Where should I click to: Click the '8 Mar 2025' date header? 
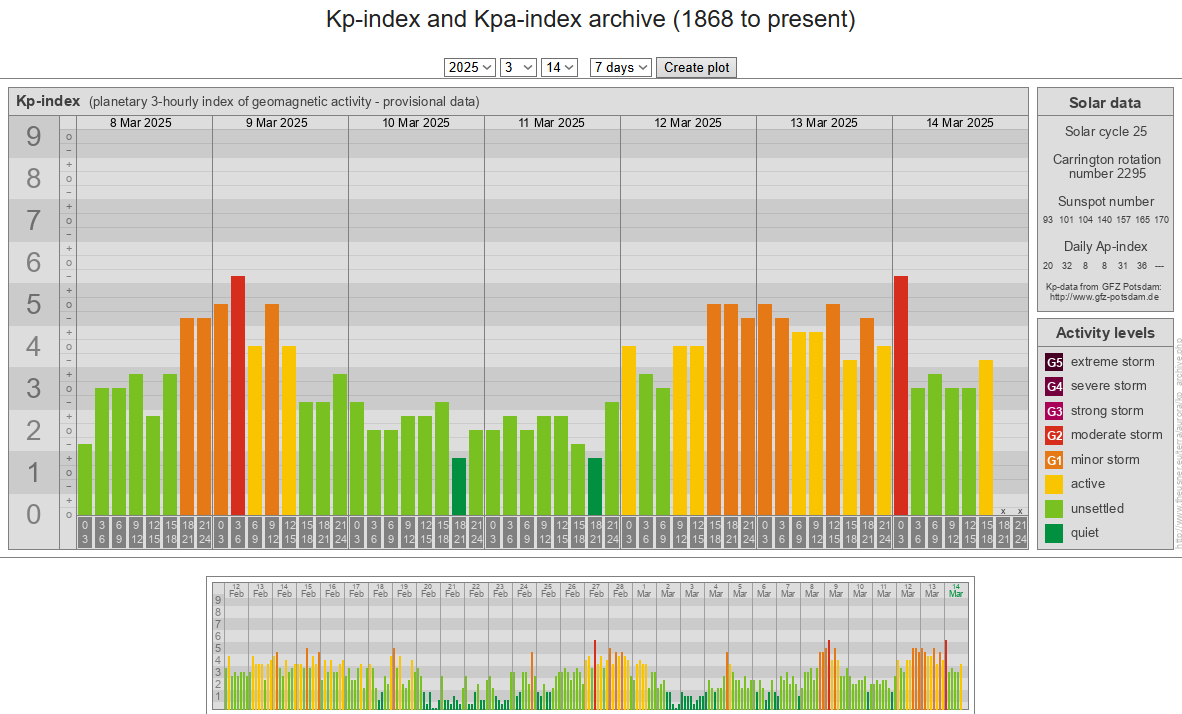click(141, 123)
